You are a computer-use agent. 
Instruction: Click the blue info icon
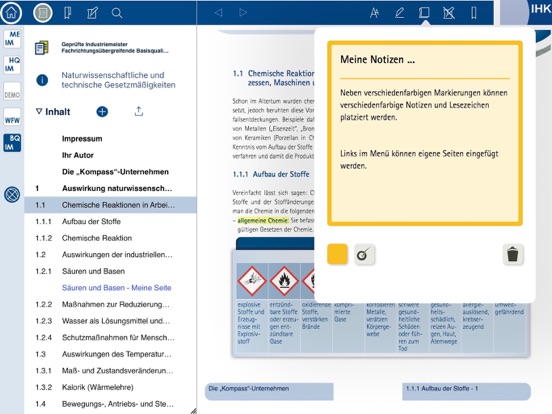pyautogui.click(x=42, y=80)
